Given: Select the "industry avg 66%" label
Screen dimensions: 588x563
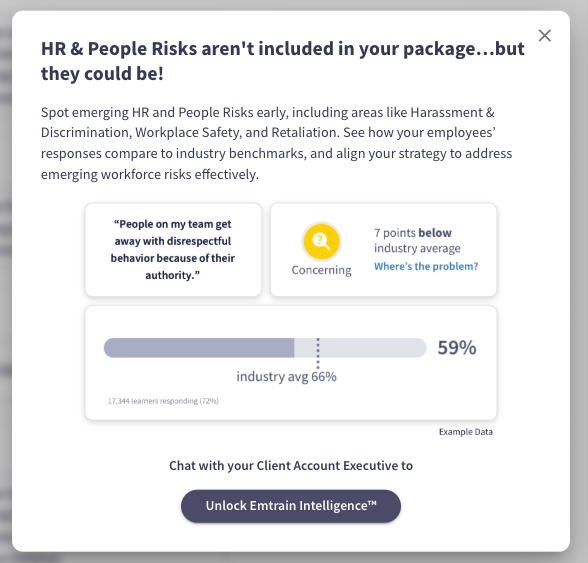Looking at the screenshot, I should tap(286, 377).
